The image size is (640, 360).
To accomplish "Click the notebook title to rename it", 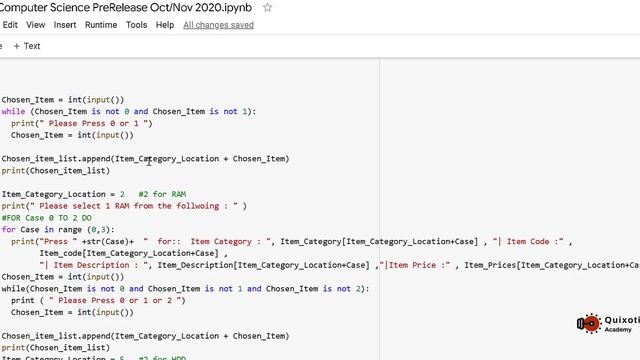I will (x=125, y=7).
